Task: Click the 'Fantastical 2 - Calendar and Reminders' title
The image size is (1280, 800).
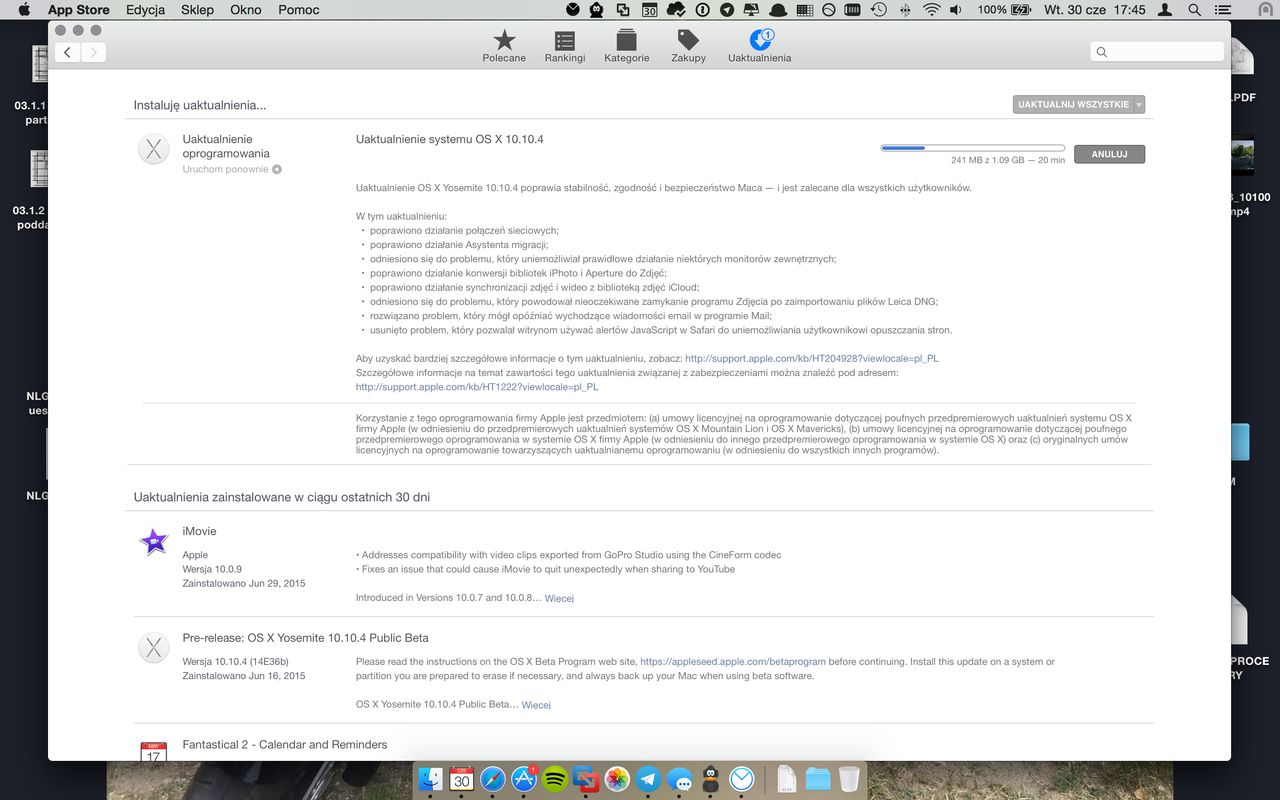Action: coord(285,744)
